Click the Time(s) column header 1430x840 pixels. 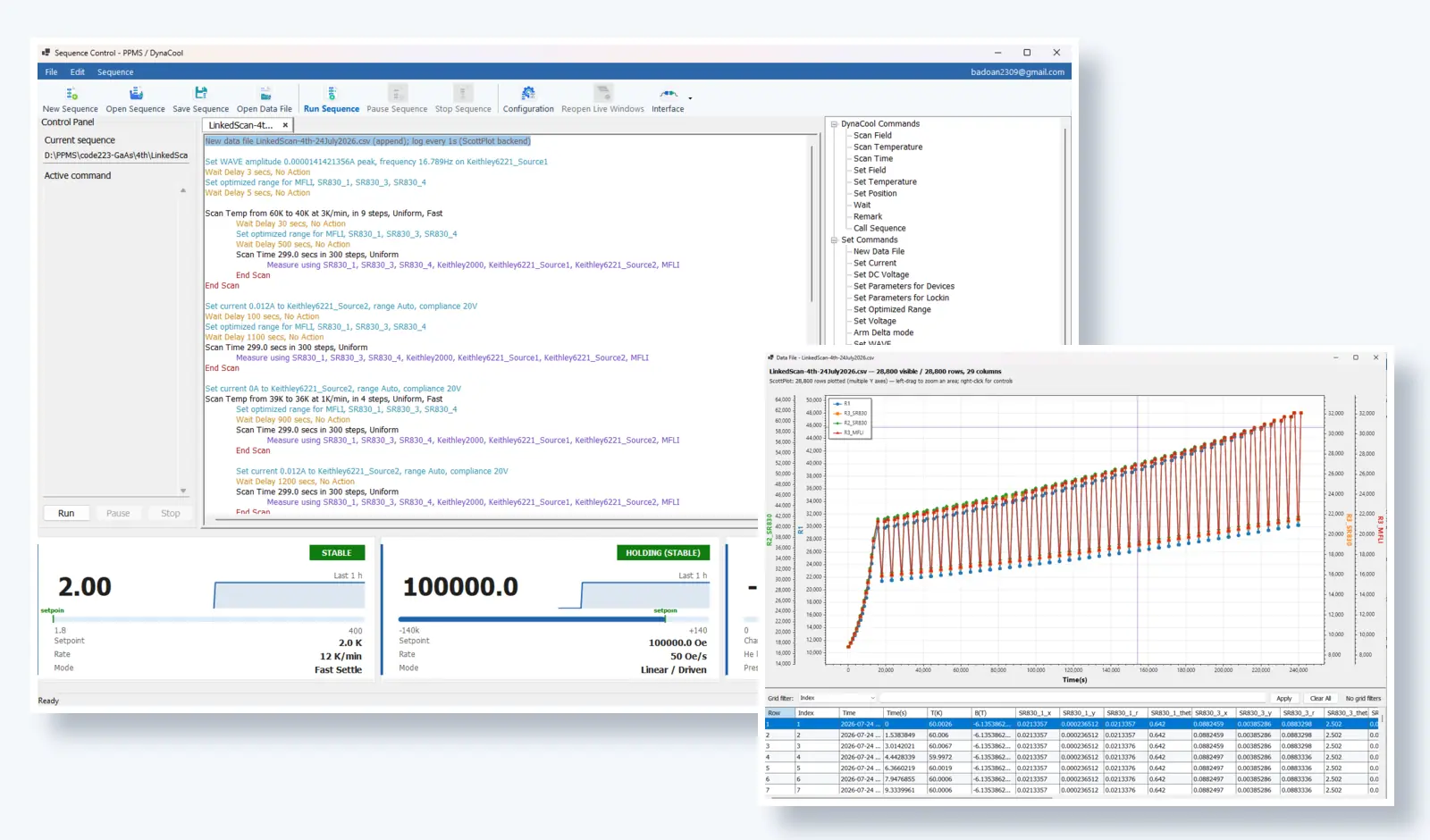[904, 713]
